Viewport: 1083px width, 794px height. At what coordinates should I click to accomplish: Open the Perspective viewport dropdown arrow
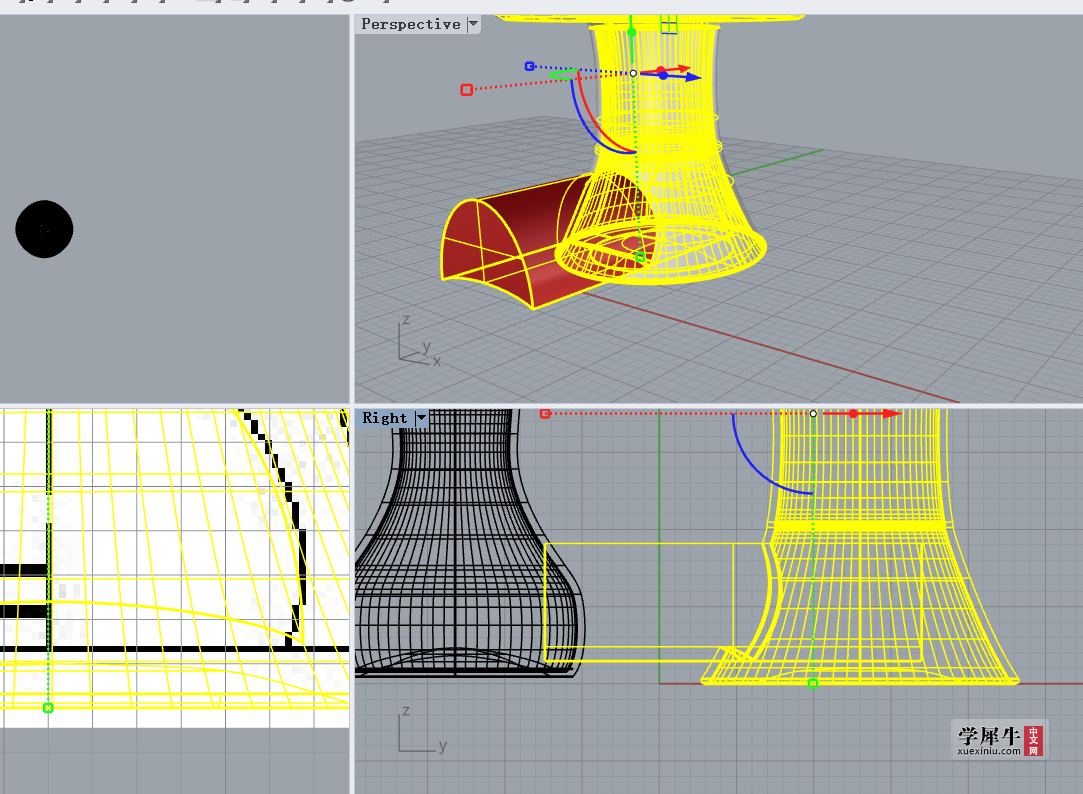point(473,24)
